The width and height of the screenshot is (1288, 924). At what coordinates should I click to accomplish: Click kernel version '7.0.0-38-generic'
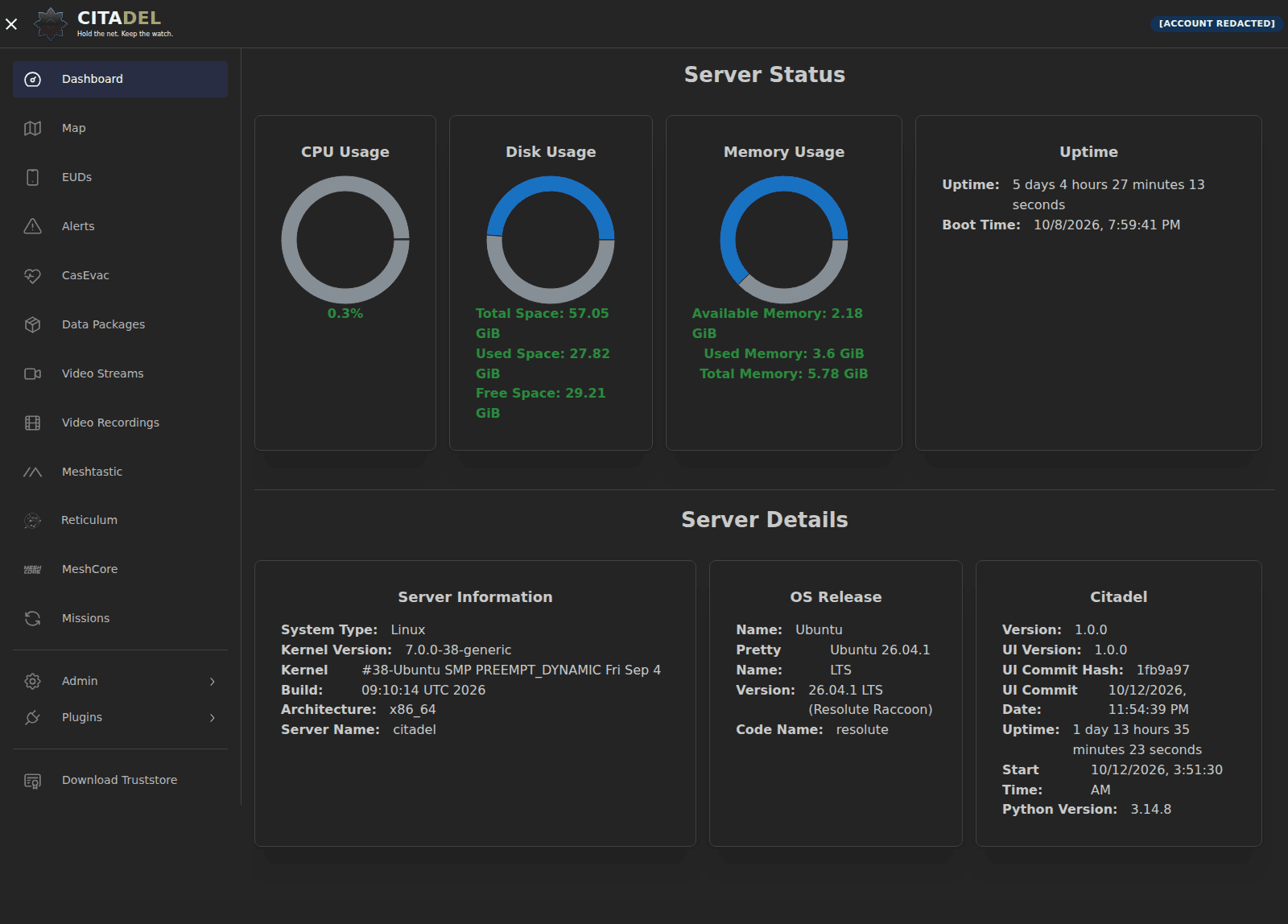point(458,650)
